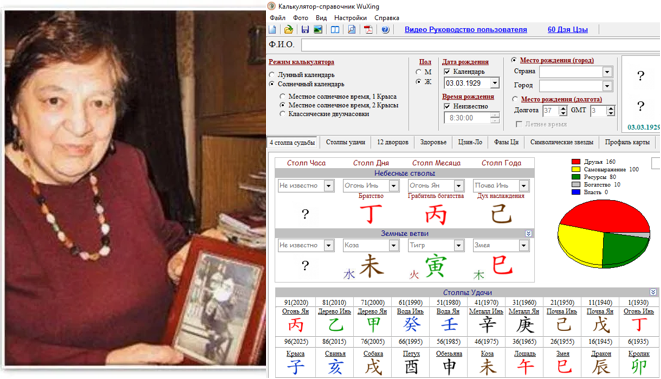Click the Дата рождения heading link

pos(465,62)
